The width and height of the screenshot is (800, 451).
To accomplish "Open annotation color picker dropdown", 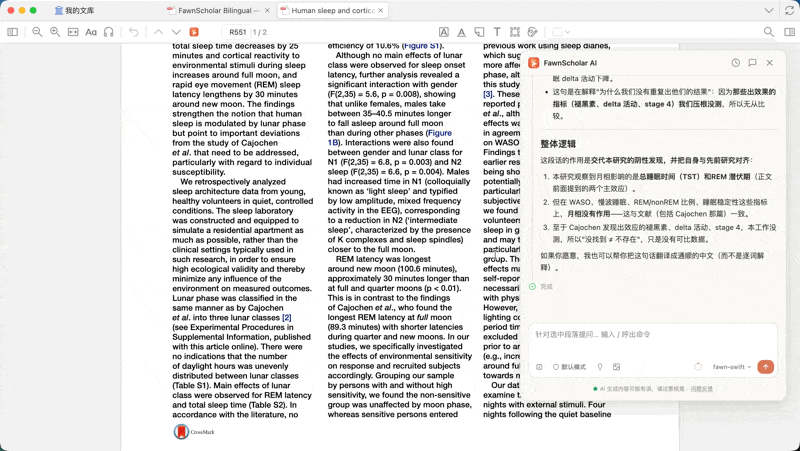I will [x=561, y=32].
